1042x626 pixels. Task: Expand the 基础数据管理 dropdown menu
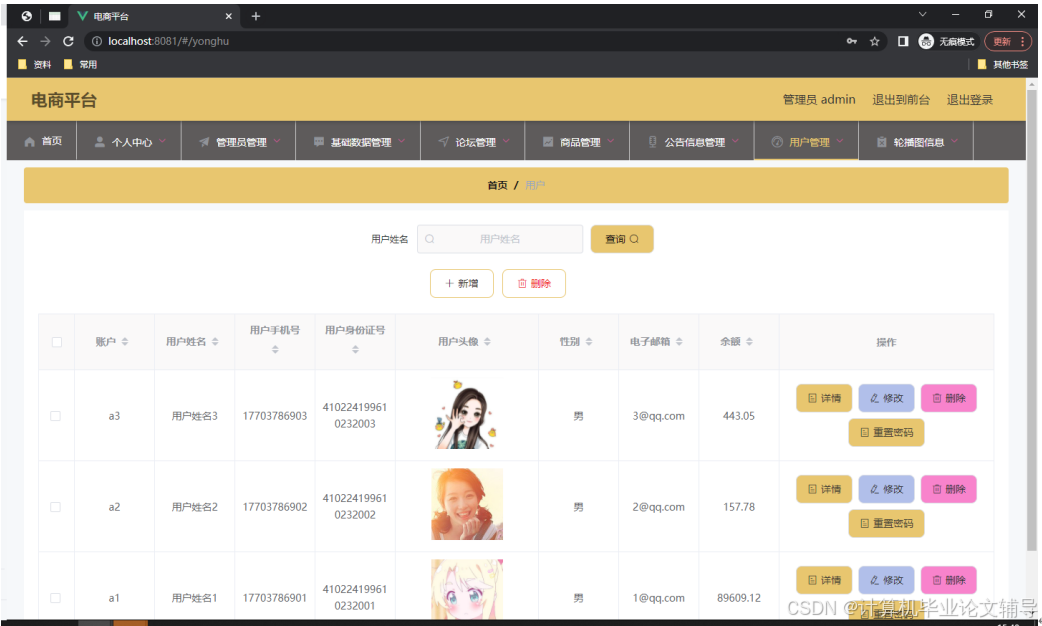pyautogui.click(x=359, y=142)
